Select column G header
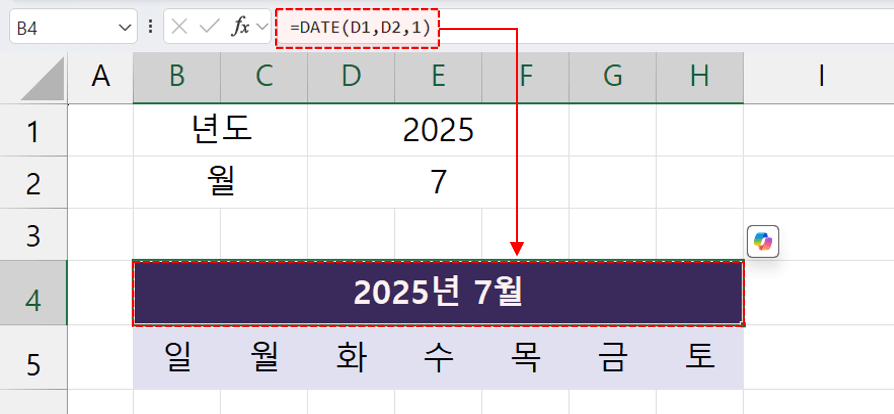The width and height of the screenshot is (894, 414). 613,78
